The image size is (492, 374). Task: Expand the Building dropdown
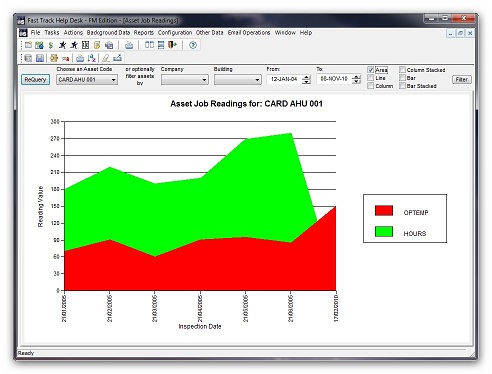238,80
